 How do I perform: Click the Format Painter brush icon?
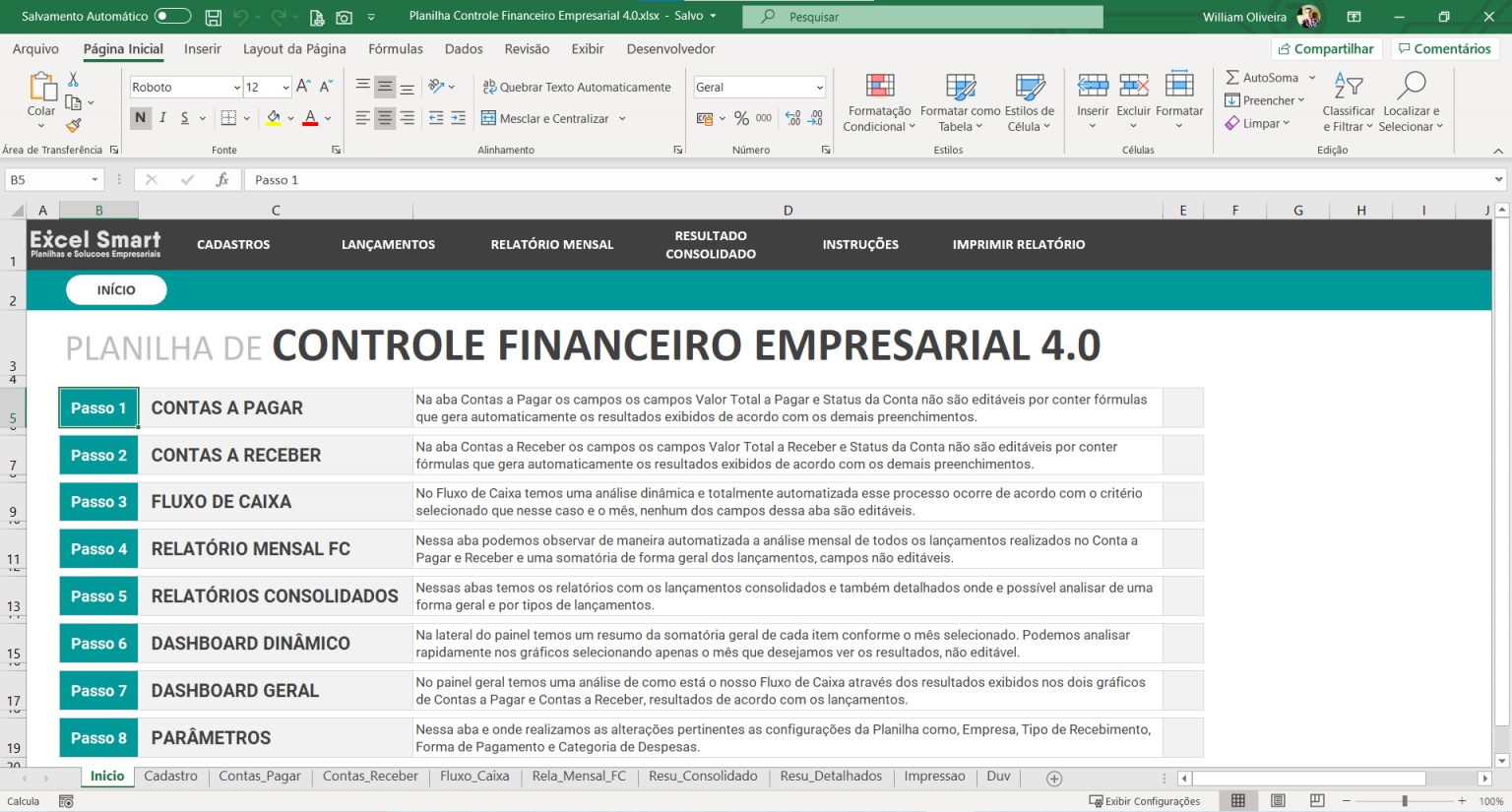click(x=73, y=125)
